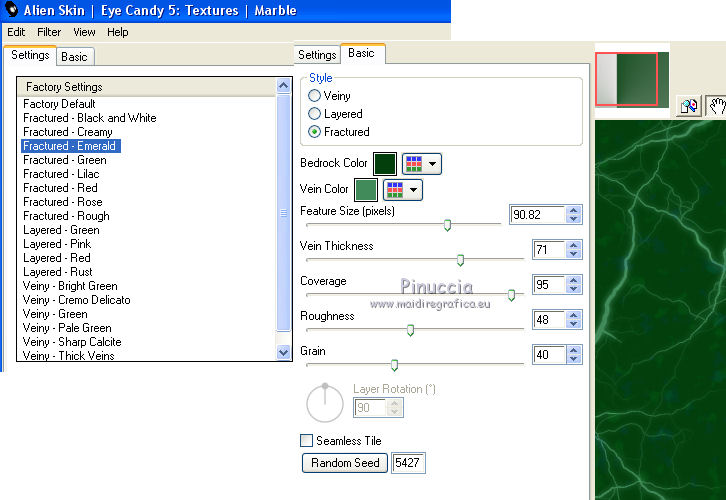The image size is (726, 500).
Task: Select Fractured - Lilac preset
Action: [x=61, y=174]
